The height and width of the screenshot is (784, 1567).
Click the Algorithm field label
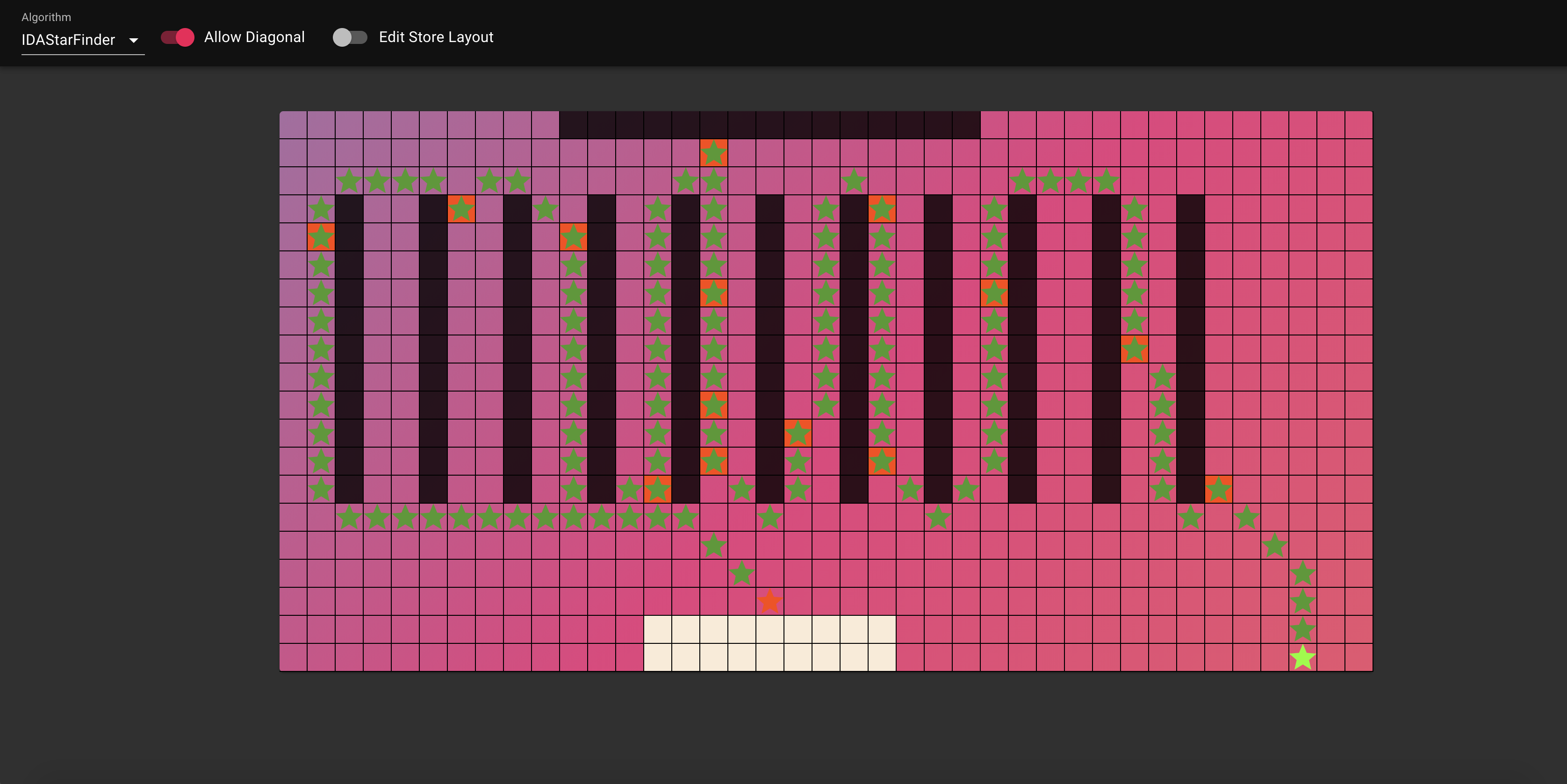pos(46,18)
